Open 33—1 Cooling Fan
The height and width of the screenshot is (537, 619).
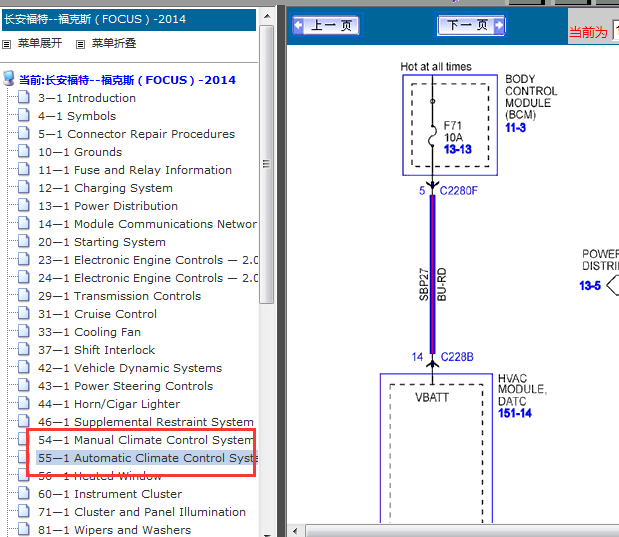89,332
